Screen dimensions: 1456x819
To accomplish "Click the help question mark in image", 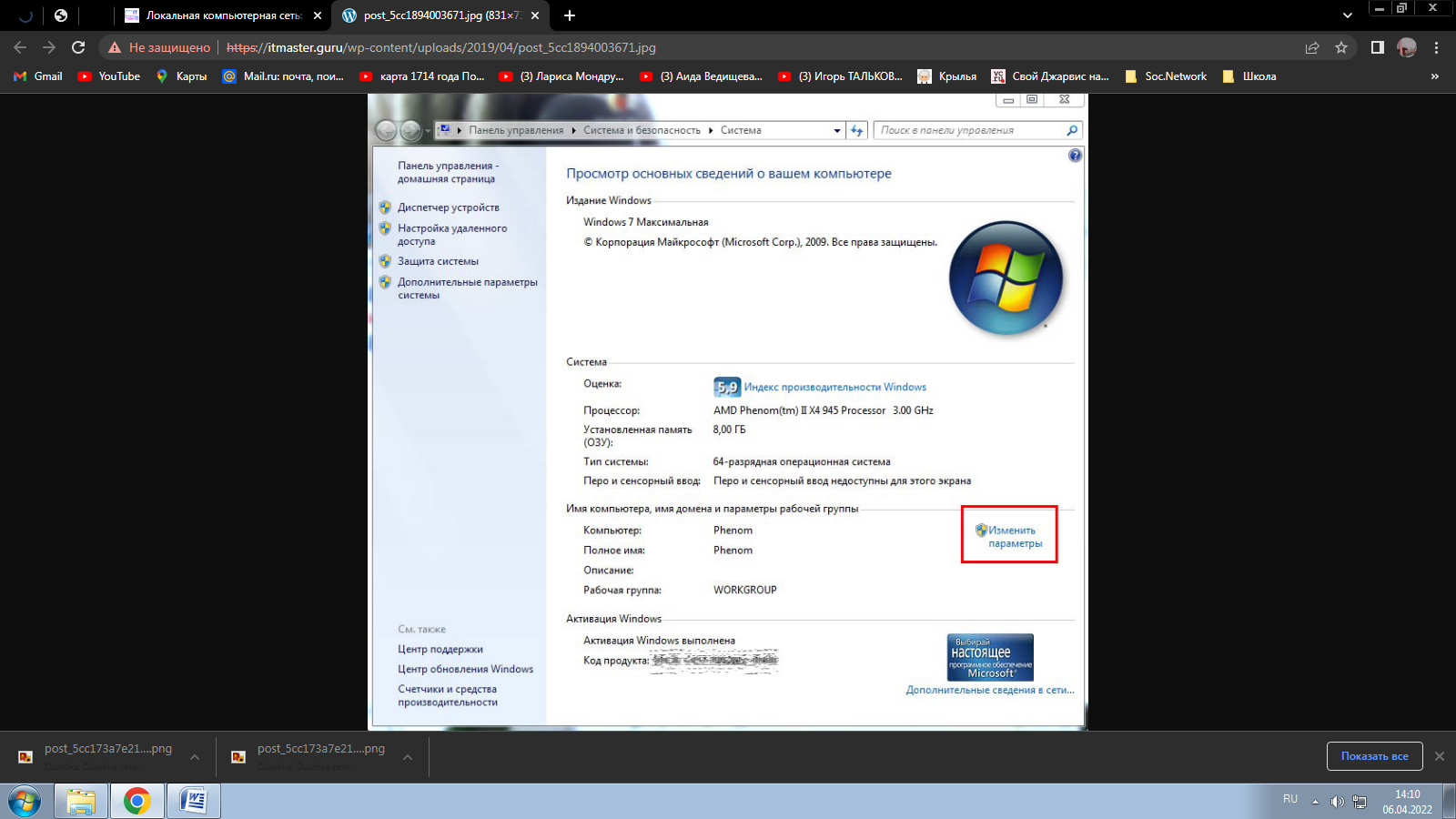I will [1075, 156].
